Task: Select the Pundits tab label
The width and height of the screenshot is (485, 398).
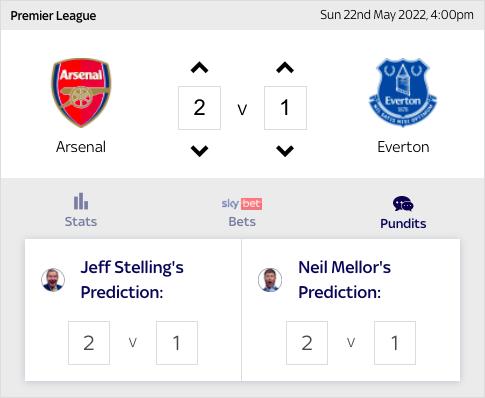Action: tap(403, 223)
